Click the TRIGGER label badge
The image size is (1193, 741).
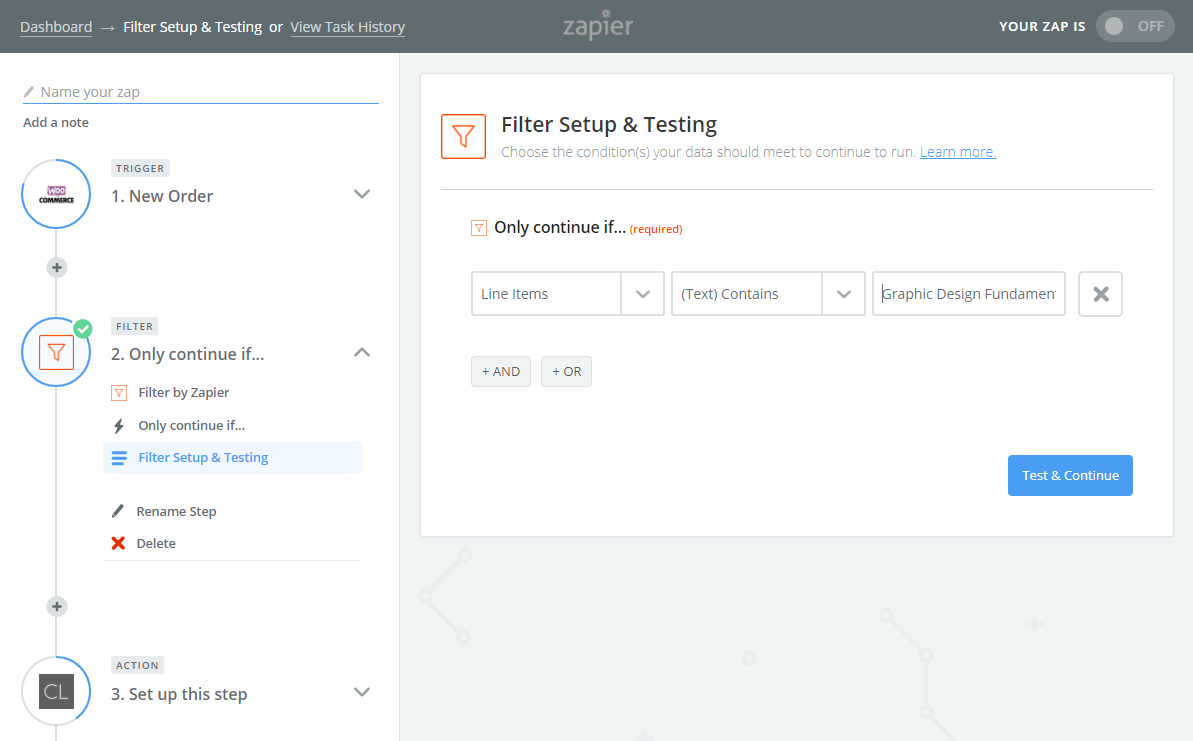coord(140,168)
